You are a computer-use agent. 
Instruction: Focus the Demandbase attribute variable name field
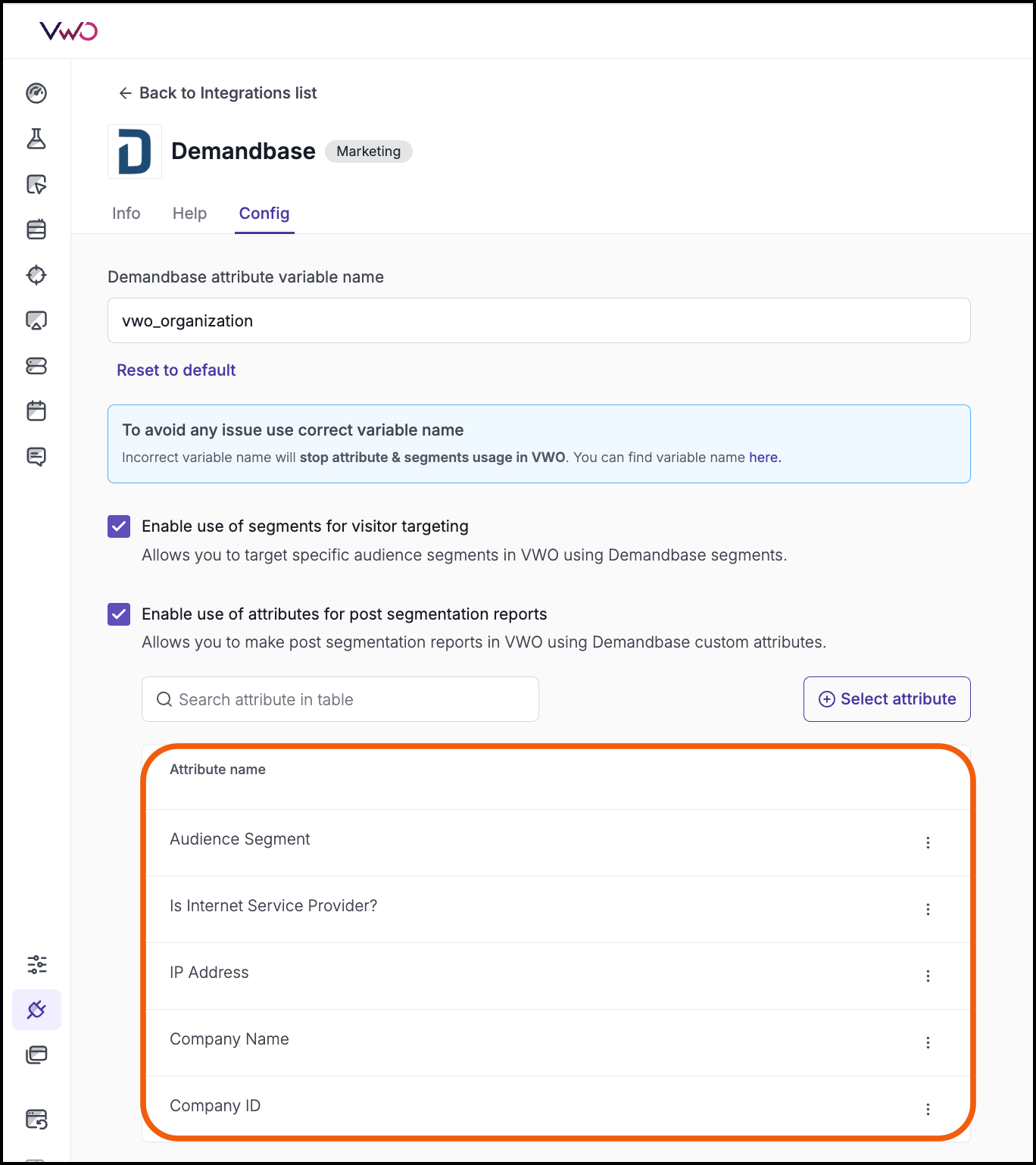coord(539,320)
